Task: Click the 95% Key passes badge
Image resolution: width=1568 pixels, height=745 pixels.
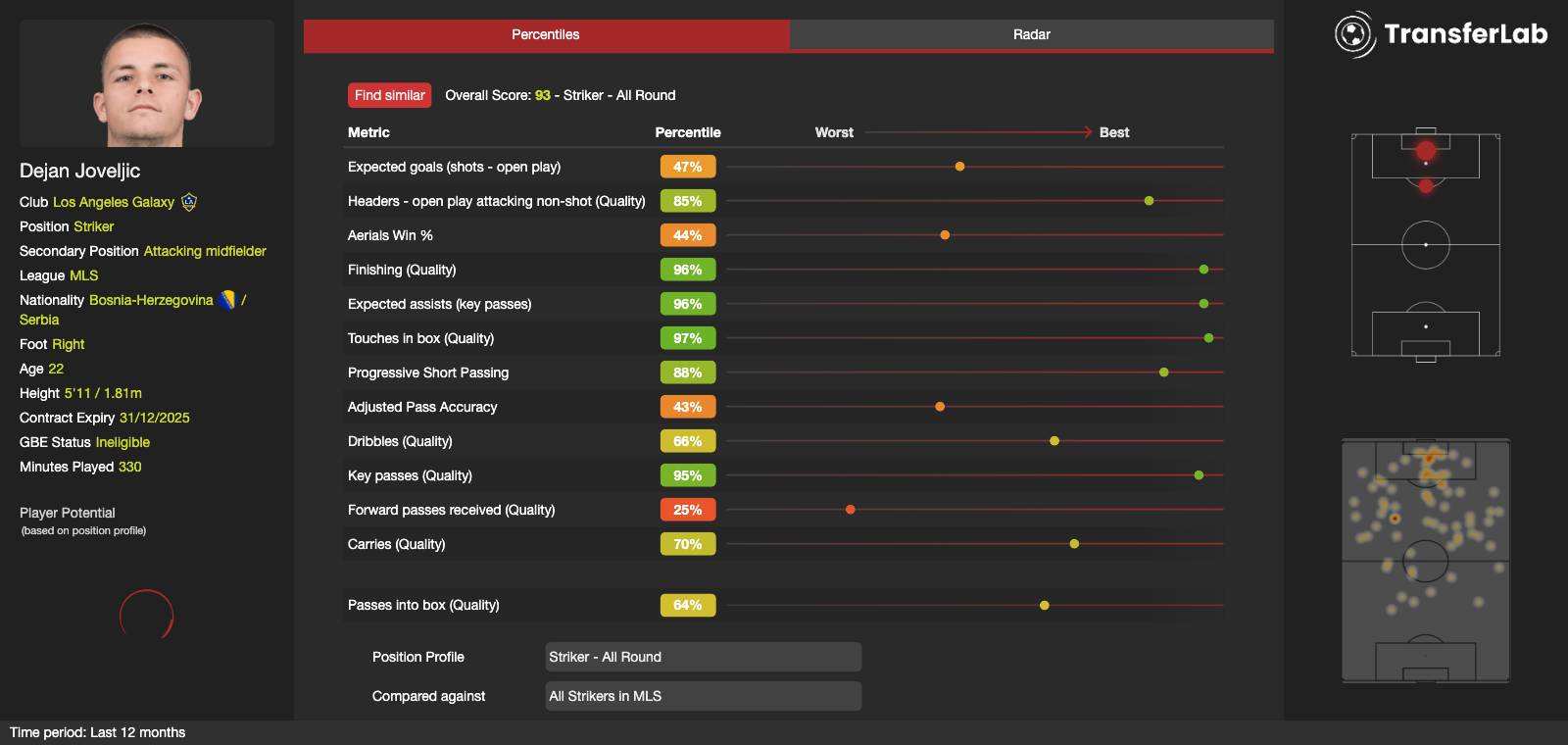Action: coord(688,475)
